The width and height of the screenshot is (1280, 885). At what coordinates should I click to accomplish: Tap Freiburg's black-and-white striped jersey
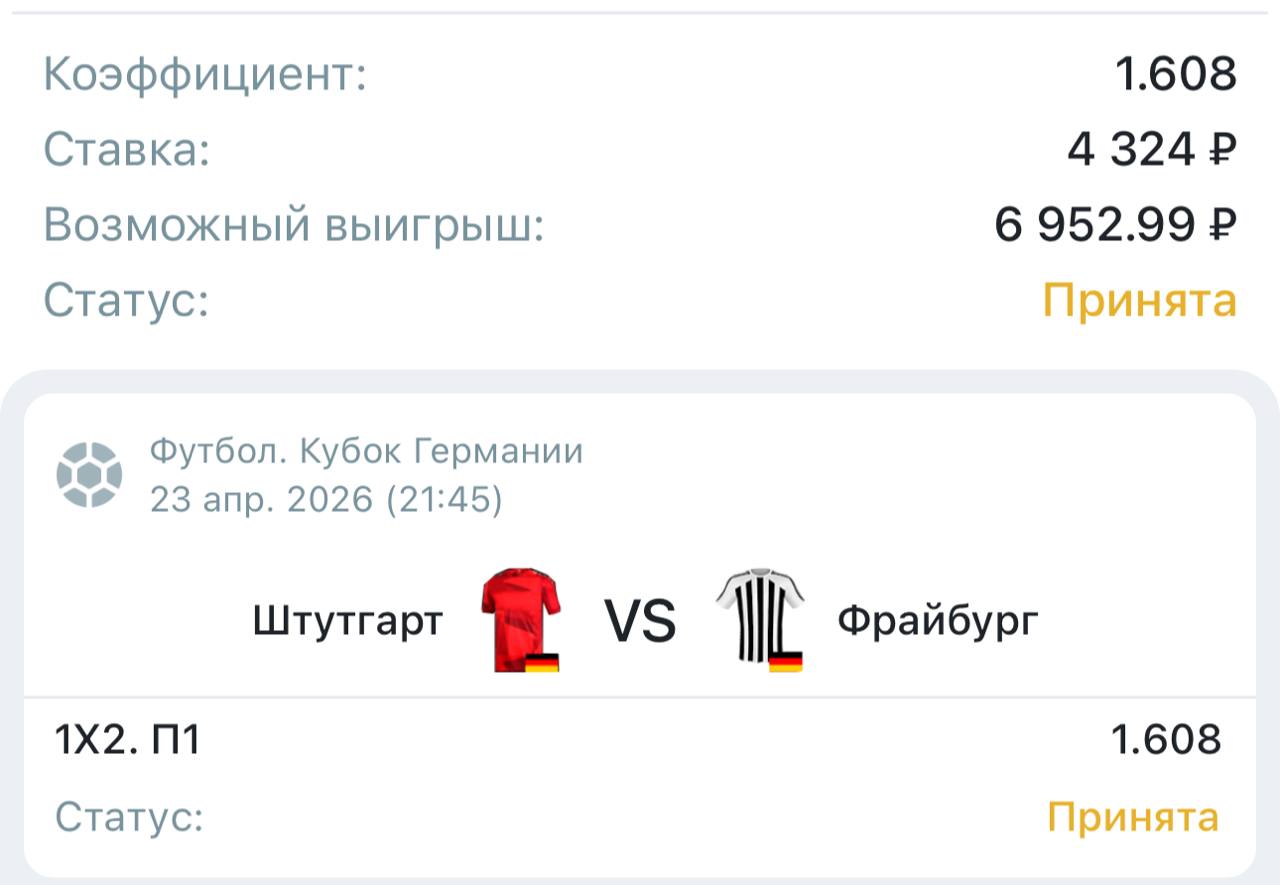[759, 615]
